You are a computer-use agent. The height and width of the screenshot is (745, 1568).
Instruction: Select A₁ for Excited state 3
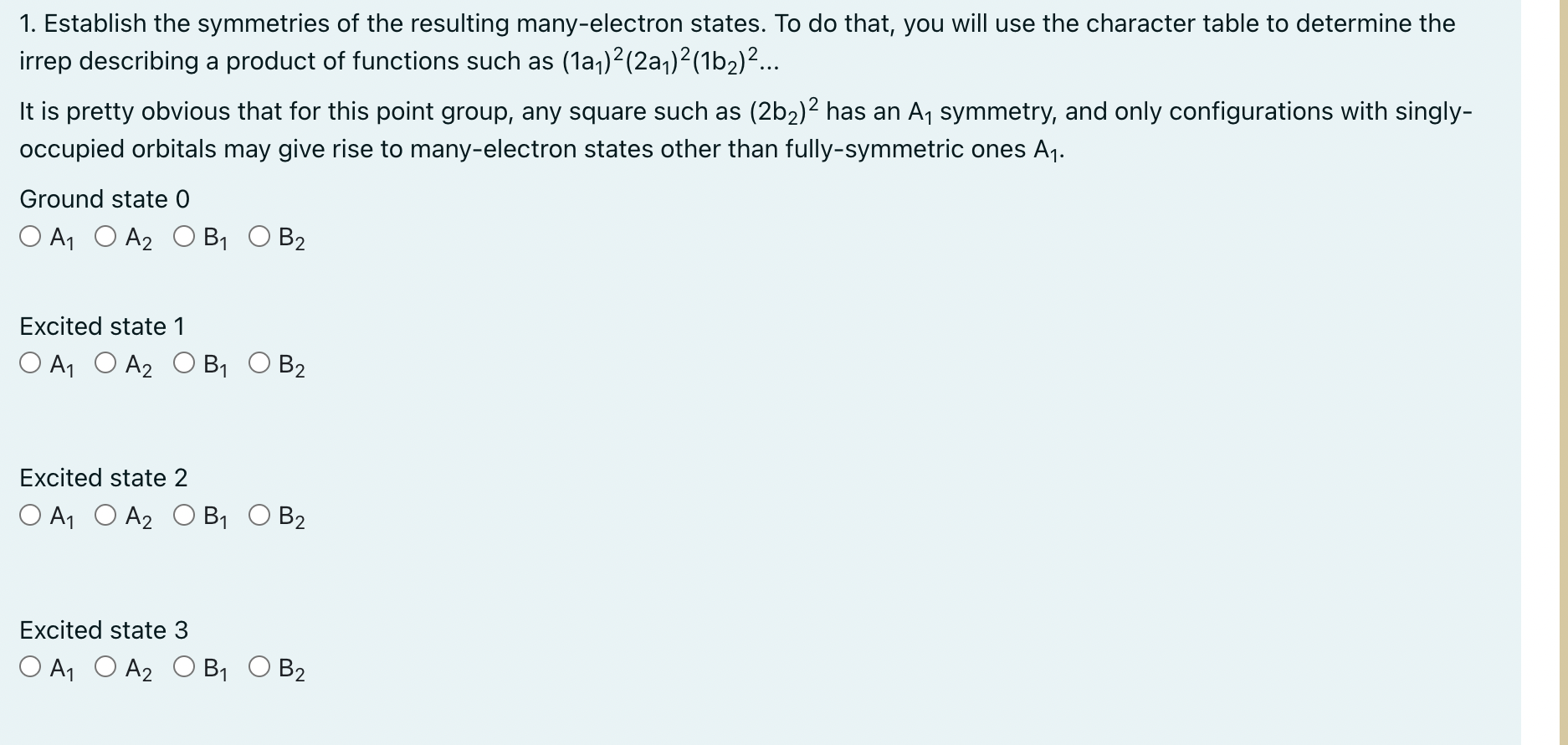(30, 668)
